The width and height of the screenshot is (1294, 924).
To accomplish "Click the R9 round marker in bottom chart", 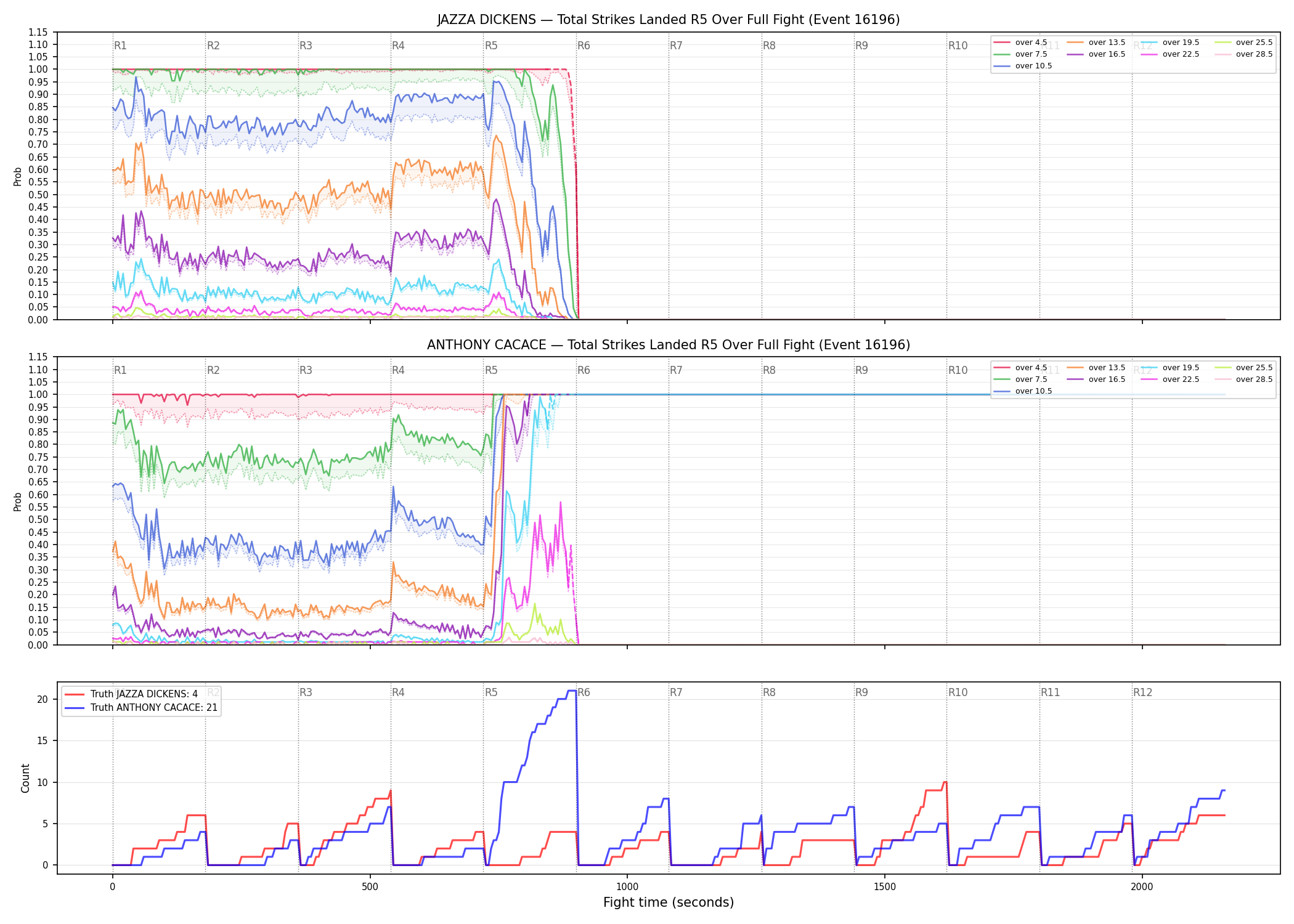I will tap(861, 692).
